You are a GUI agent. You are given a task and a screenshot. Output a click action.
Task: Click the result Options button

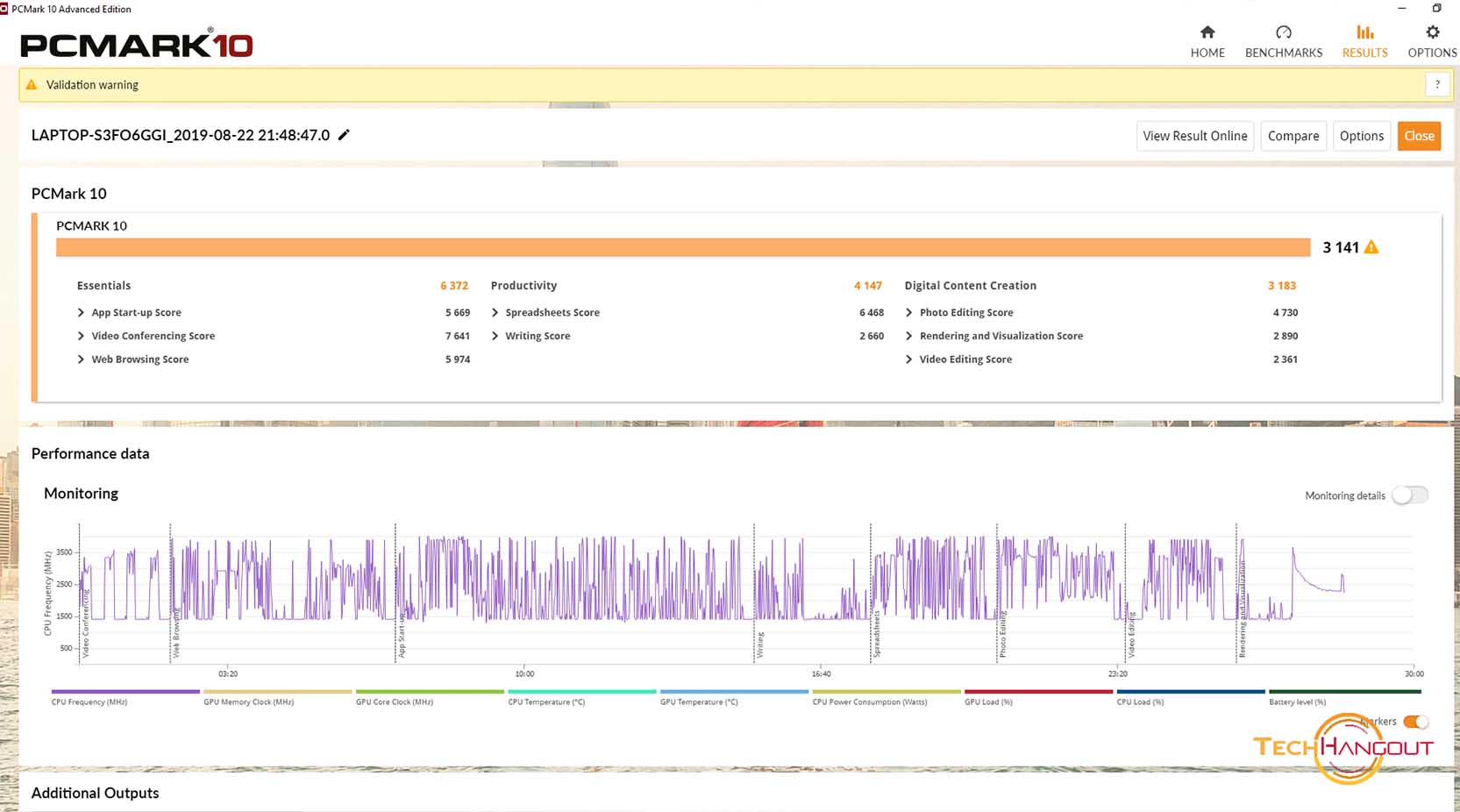click(x=1362, y=136)
